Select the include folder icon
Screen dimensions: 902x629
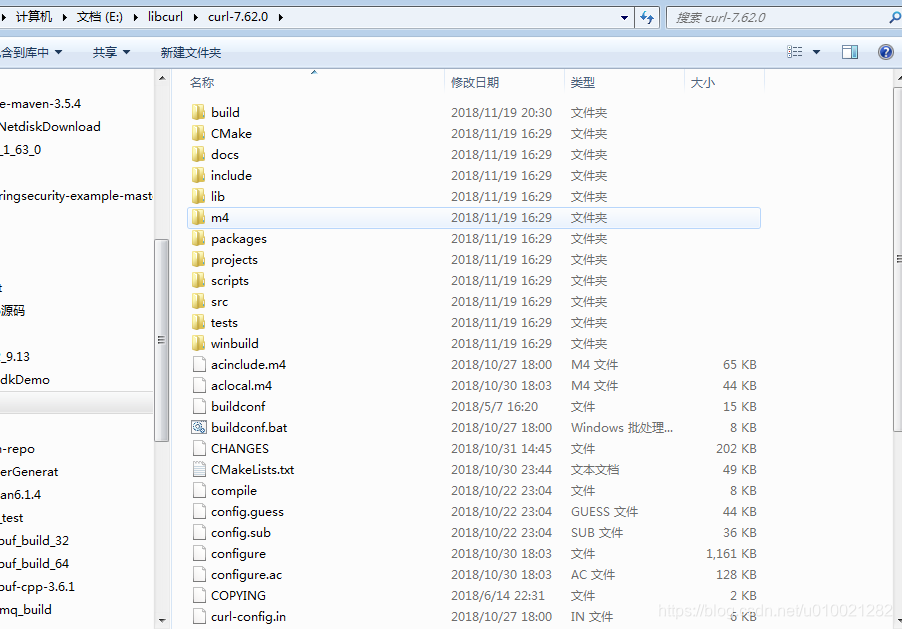point(198,176)
